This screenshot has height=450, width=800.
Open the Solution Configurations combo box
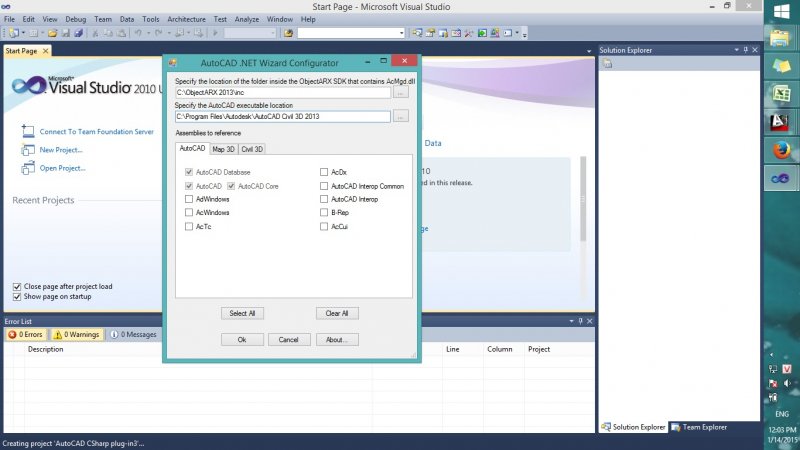tap(250, 33)
